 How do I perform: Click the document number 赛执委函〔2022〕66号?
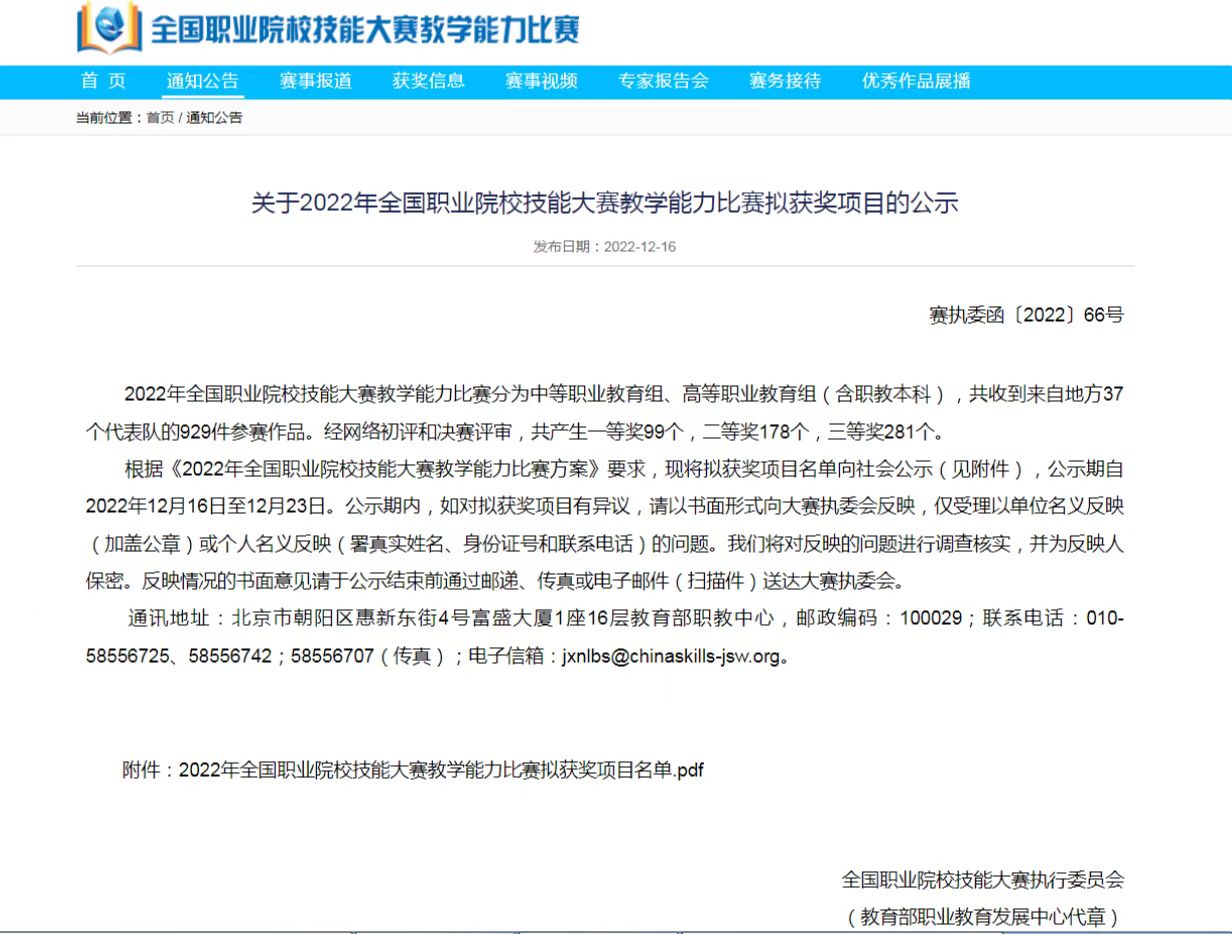click(x=1027, y=315)
